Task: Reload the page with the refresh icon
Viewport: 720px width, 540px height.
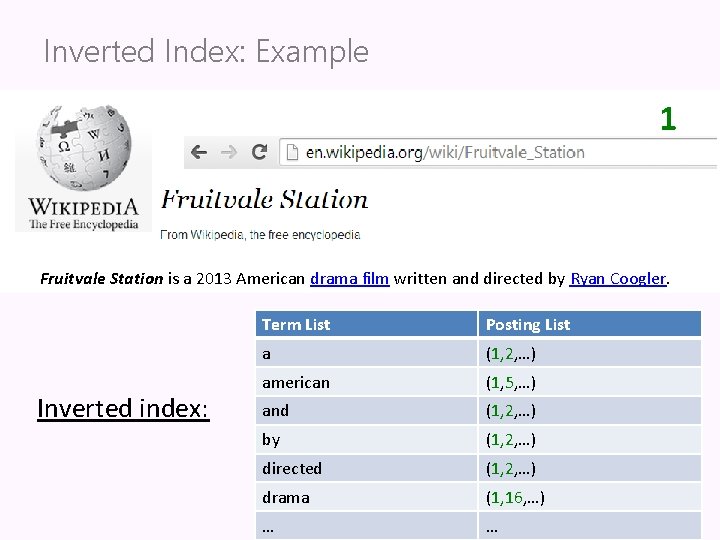Action: [259, 152]
